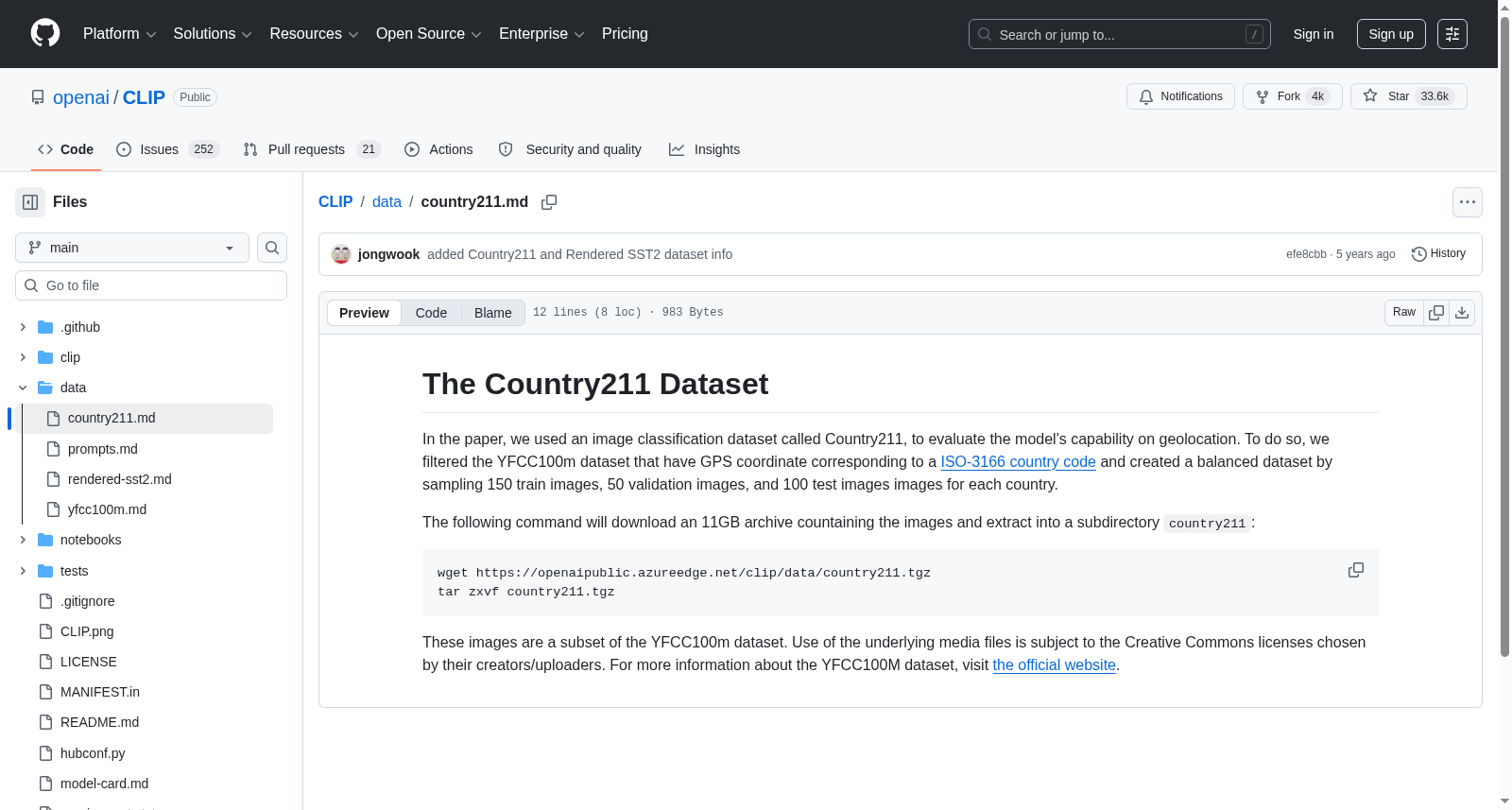Copy the wget code snippet

click(x=1356, y=570)
